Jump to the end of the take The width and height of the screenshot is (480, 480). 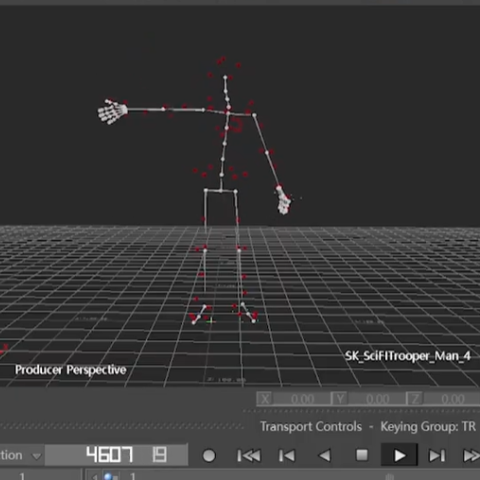click(471, 456)
